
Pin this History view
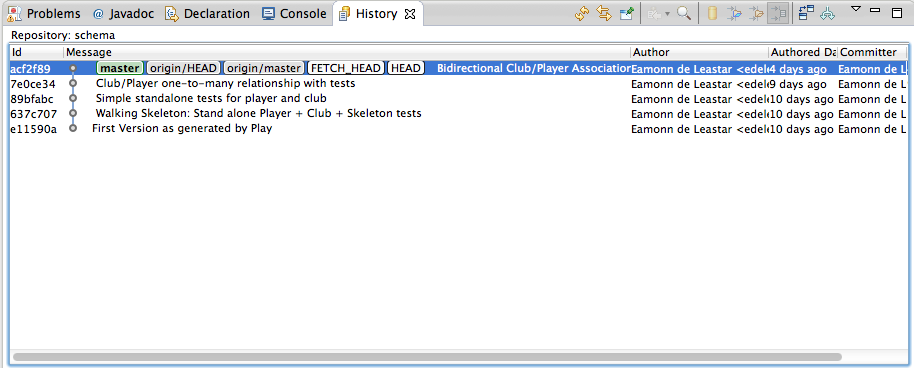click(x=627, y=13)
